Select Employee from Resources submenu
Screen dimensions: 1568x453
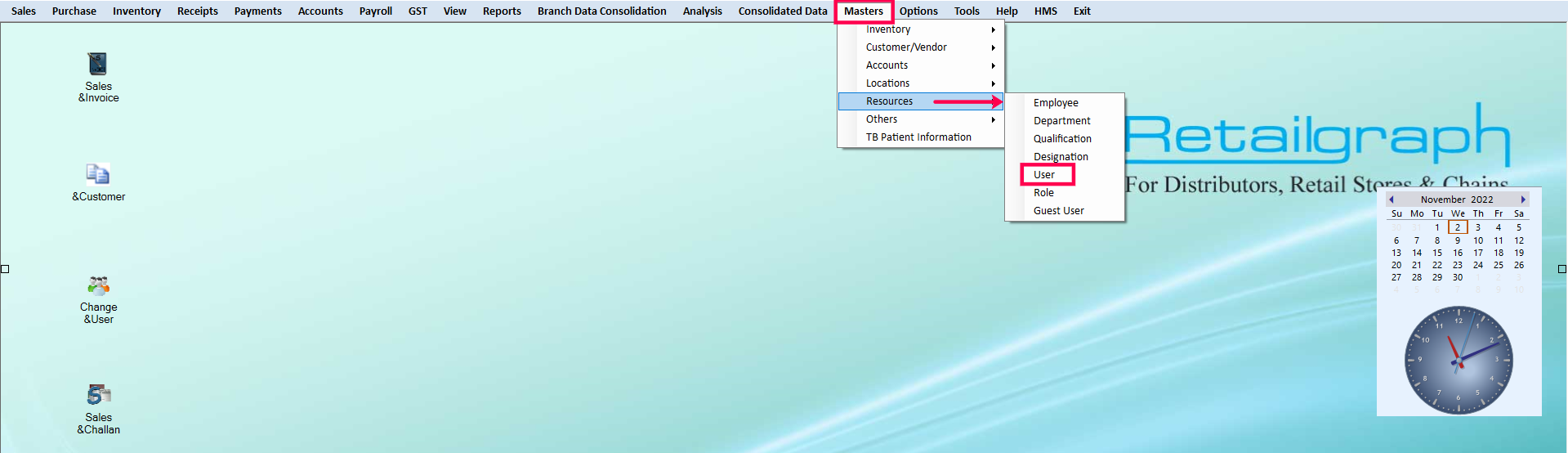1065,103
